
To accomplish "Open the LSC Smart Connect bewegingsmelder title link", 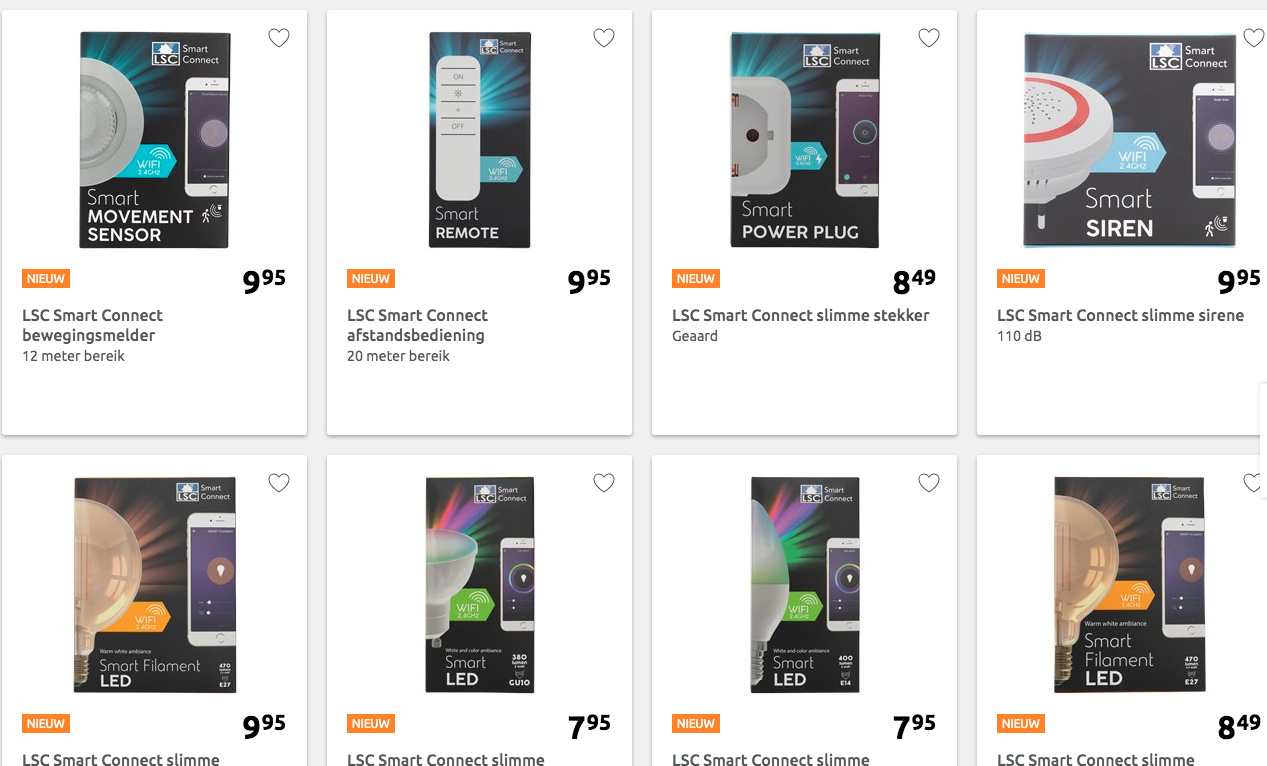I will click(92, 325).
